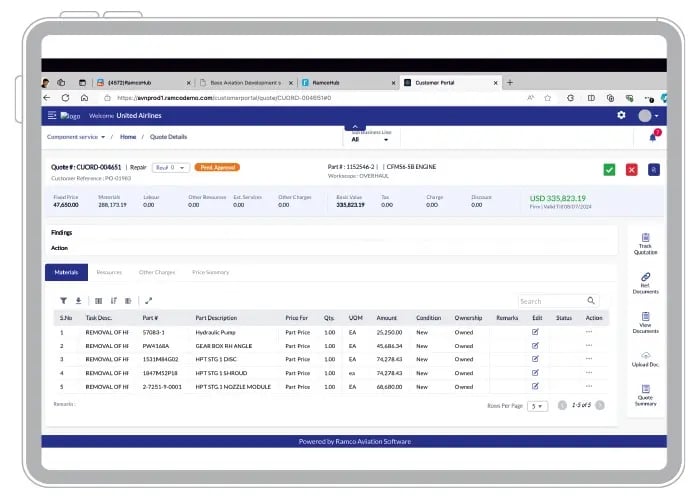Click the green approve checkmark button
The height and width of the screenshot is (500, 700).
[x=609, y=169]
